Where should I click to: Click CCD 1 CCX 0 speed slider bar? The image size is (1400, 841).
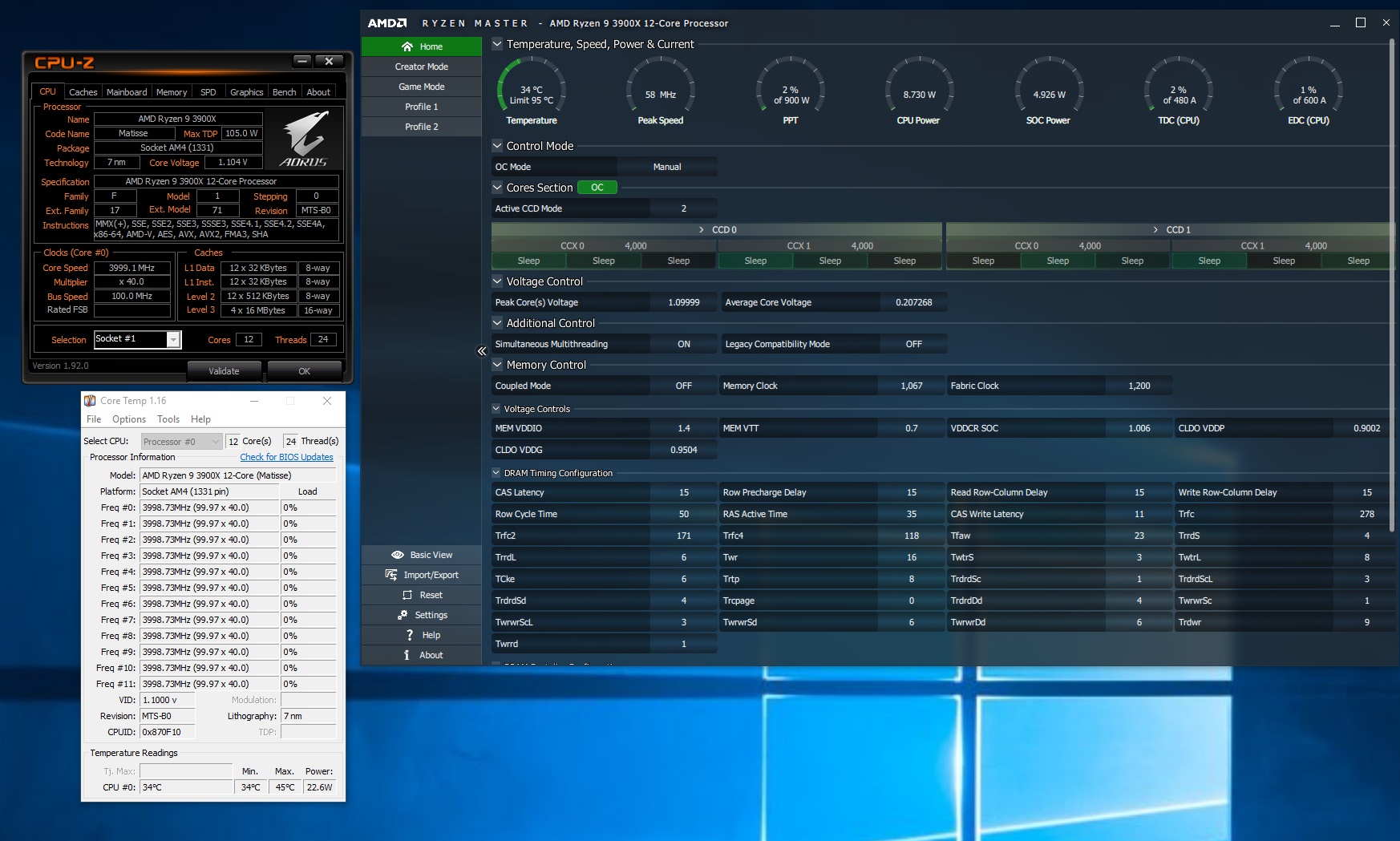[1058, 245]
